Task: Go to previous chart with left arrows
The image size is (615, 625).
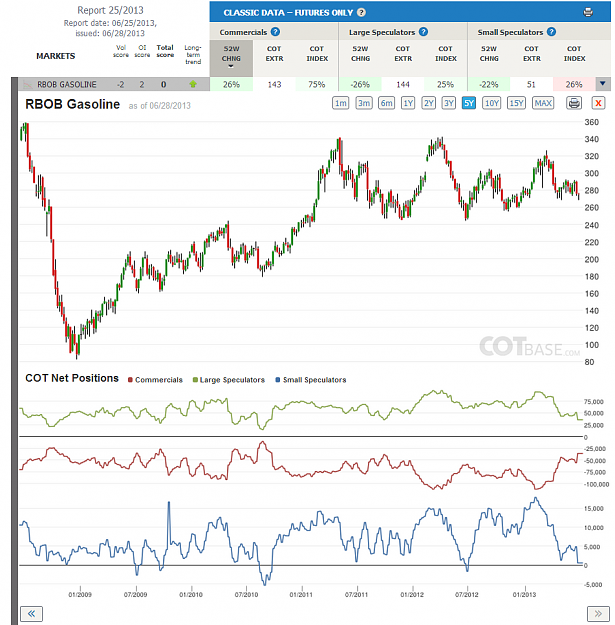Action: 31,613
